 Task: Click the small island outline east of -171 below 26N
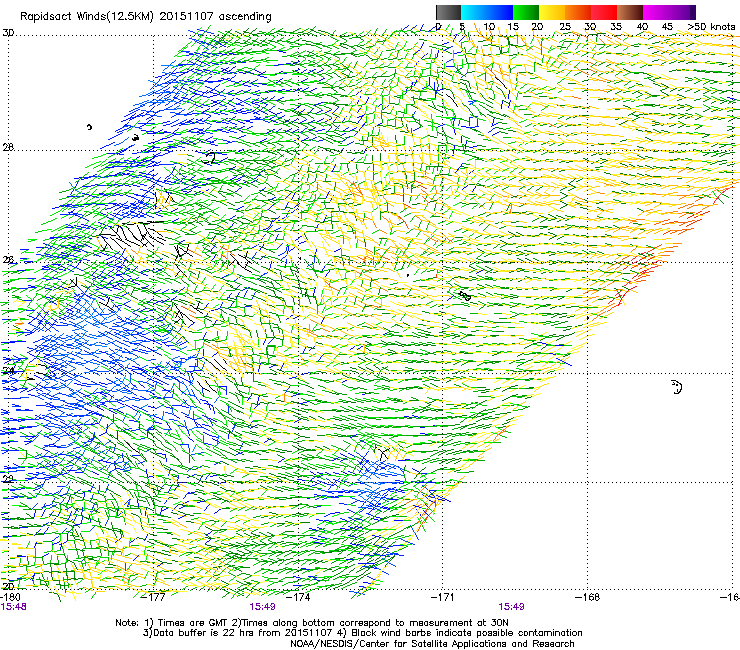[465, 296]
